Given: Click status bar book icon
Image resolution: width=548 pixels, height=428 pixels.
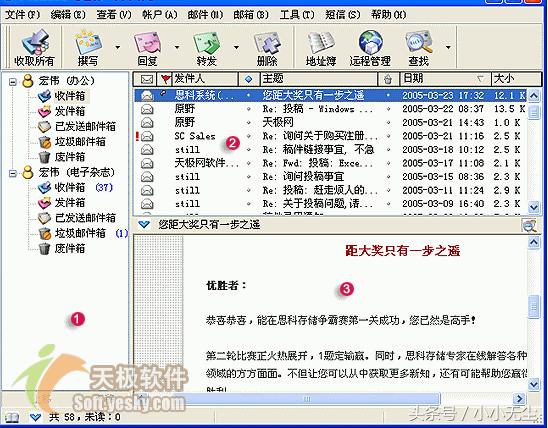Looking at the screenshot, I should tap(12, 418).
